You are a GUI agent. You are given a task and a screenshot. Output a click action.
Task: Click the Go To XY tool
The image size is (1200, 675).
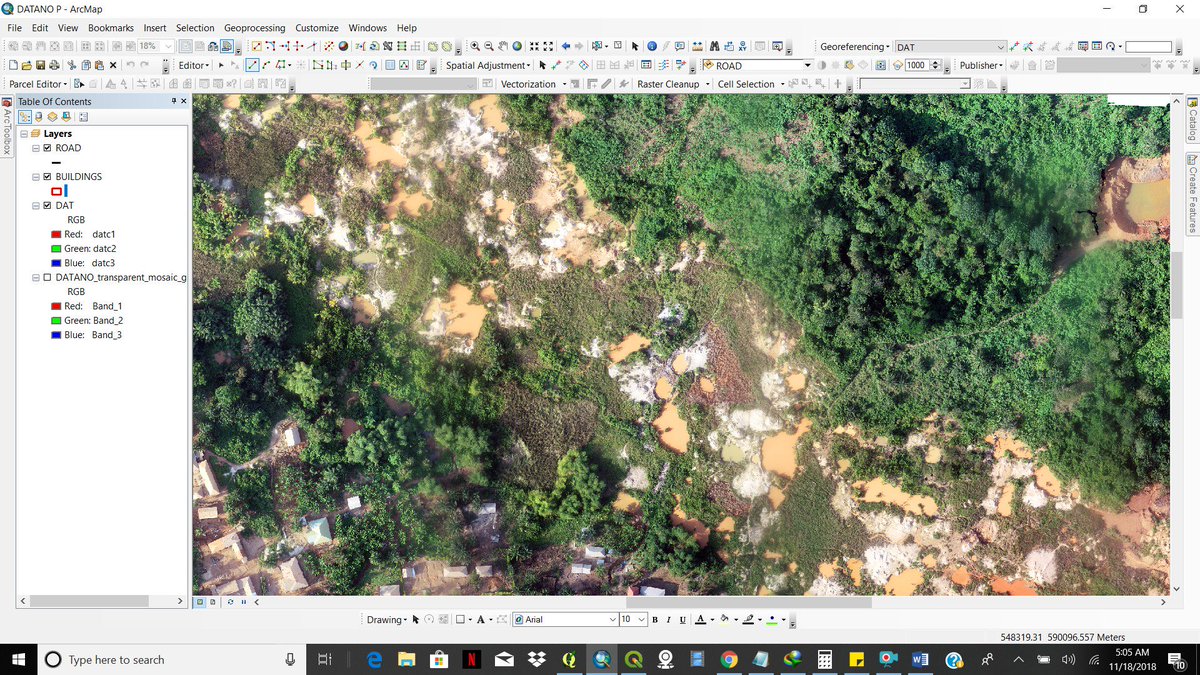[743, 46]
